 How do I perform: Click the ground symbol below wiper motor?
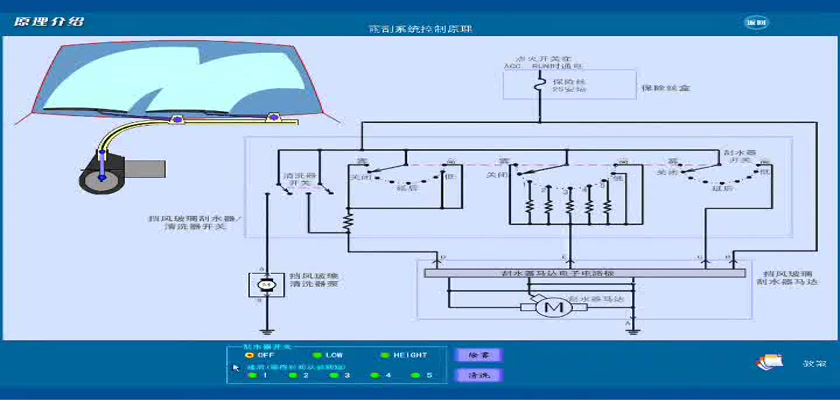tap(633, 331)
